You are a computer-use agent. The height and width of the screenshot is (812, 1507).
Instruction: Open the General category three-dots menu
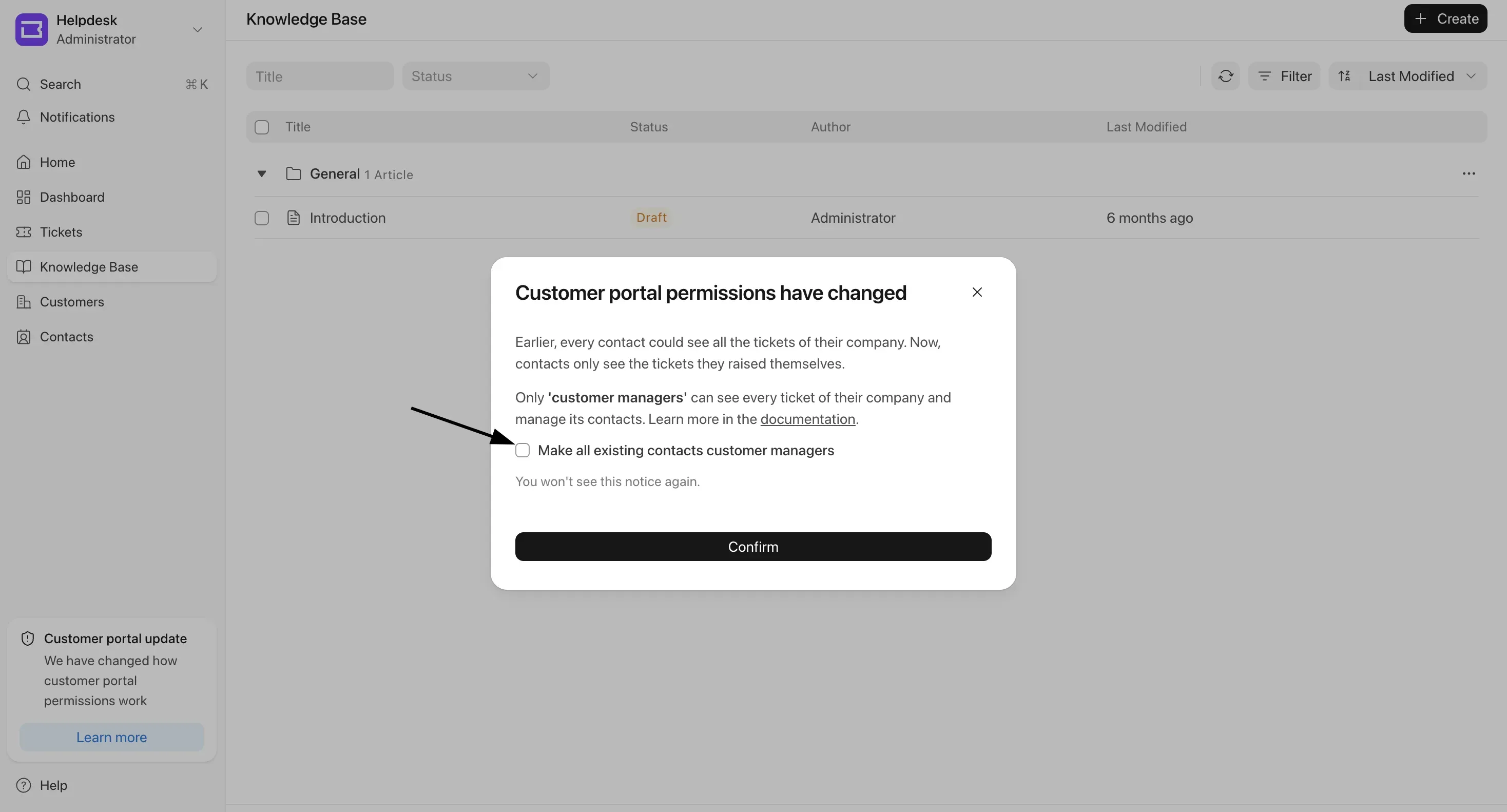pos(1469,174)
